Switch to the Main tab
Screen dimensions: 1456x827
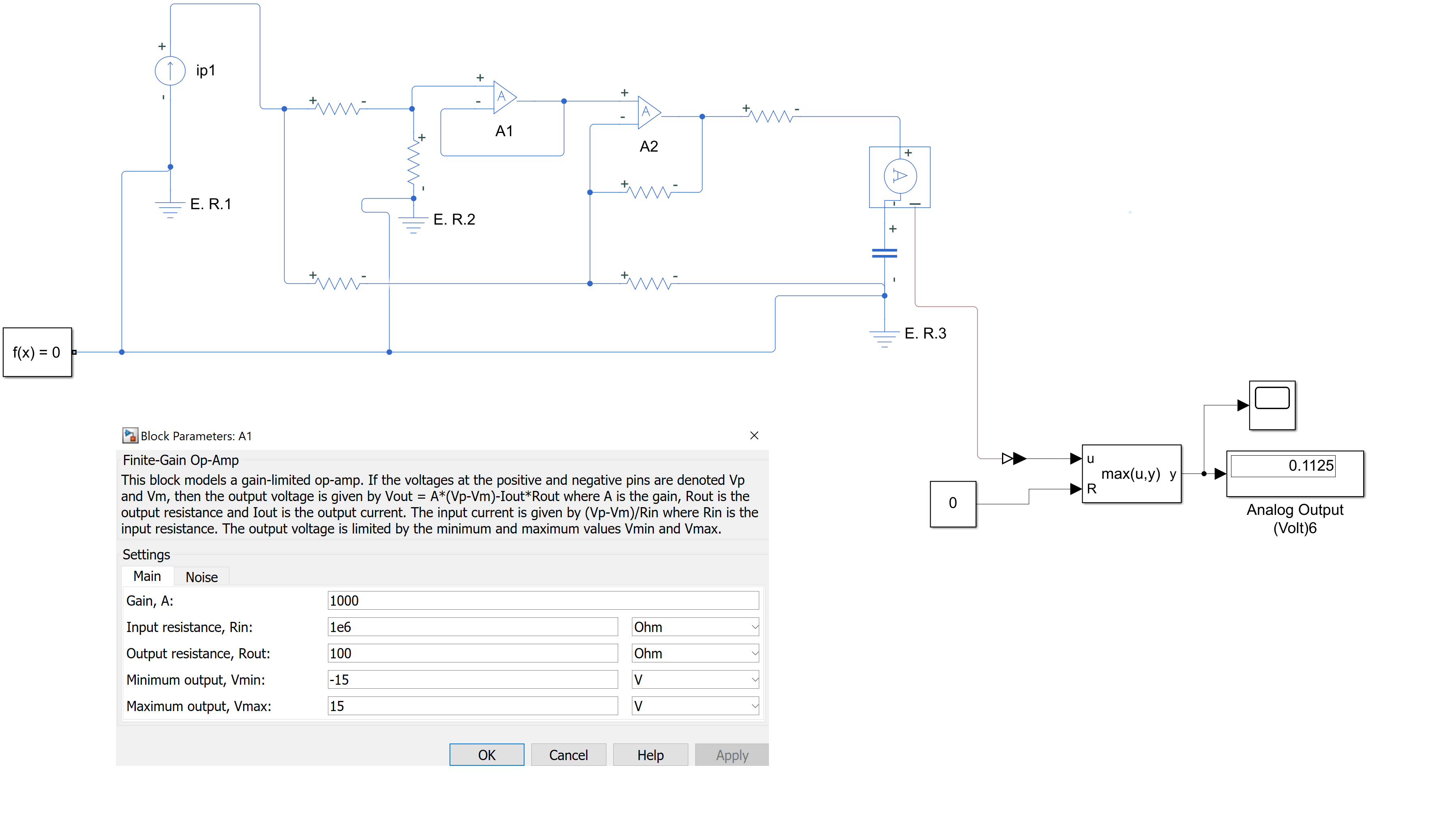[x=147, y=576]
